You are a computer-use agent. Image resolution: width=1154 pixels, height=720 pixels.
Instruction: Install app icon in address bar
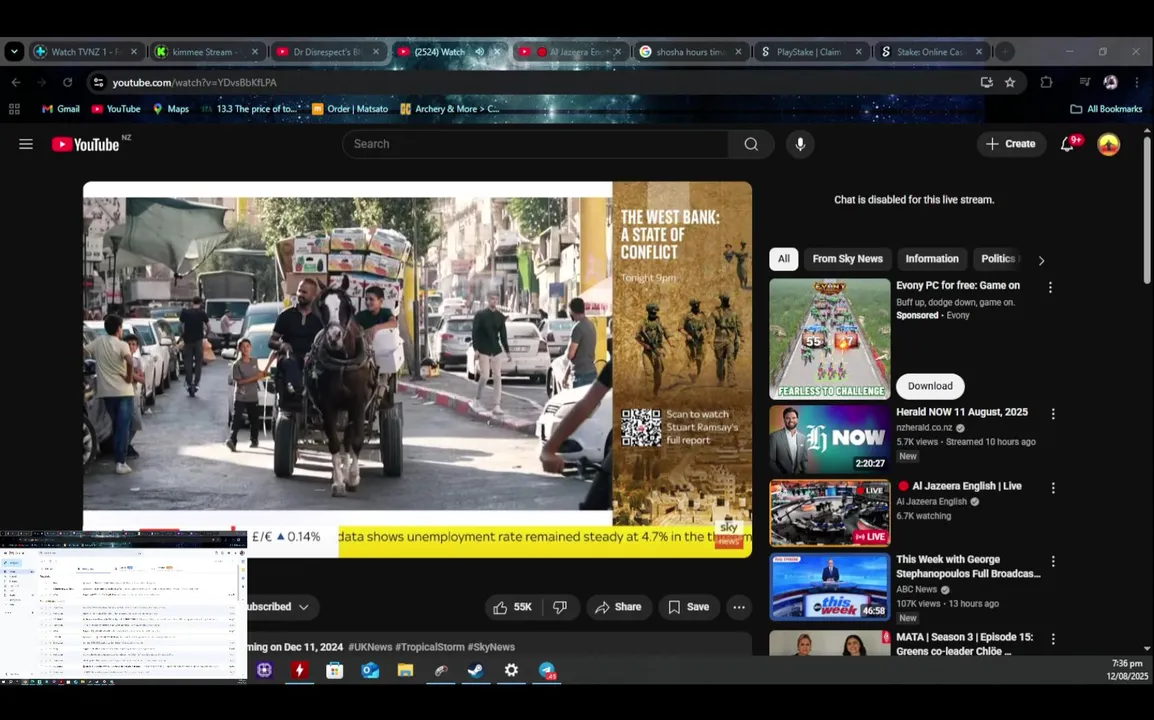[986, 82]
